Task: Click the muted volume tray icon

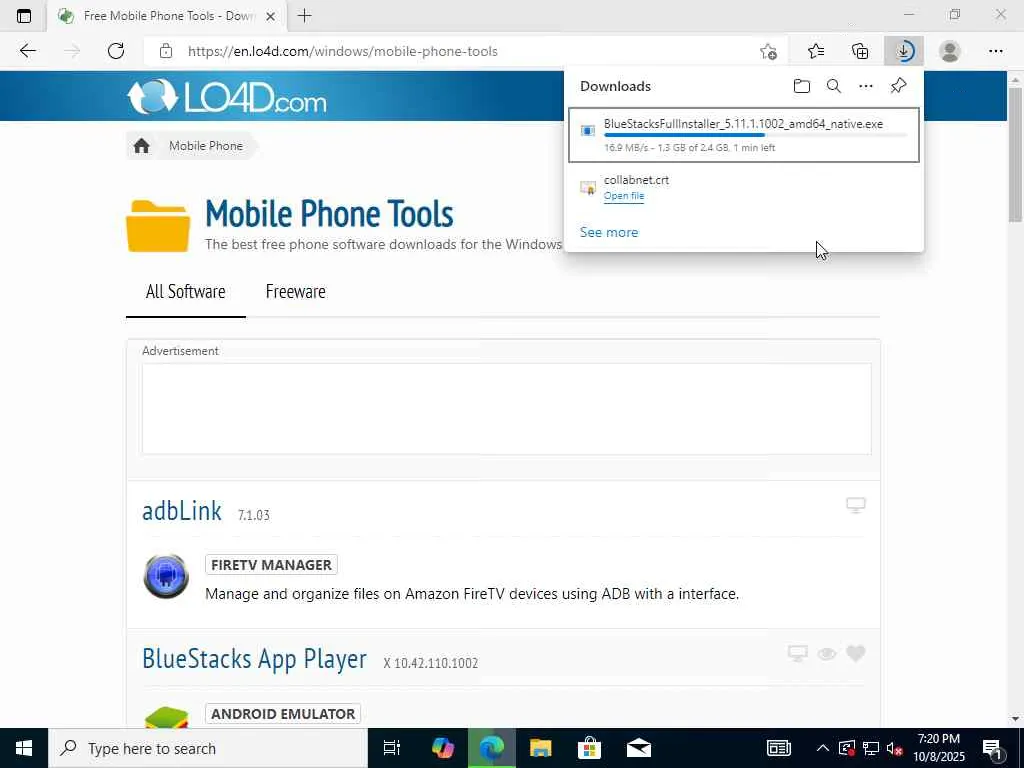Action: pyautogui.click(x=895, y=748)
